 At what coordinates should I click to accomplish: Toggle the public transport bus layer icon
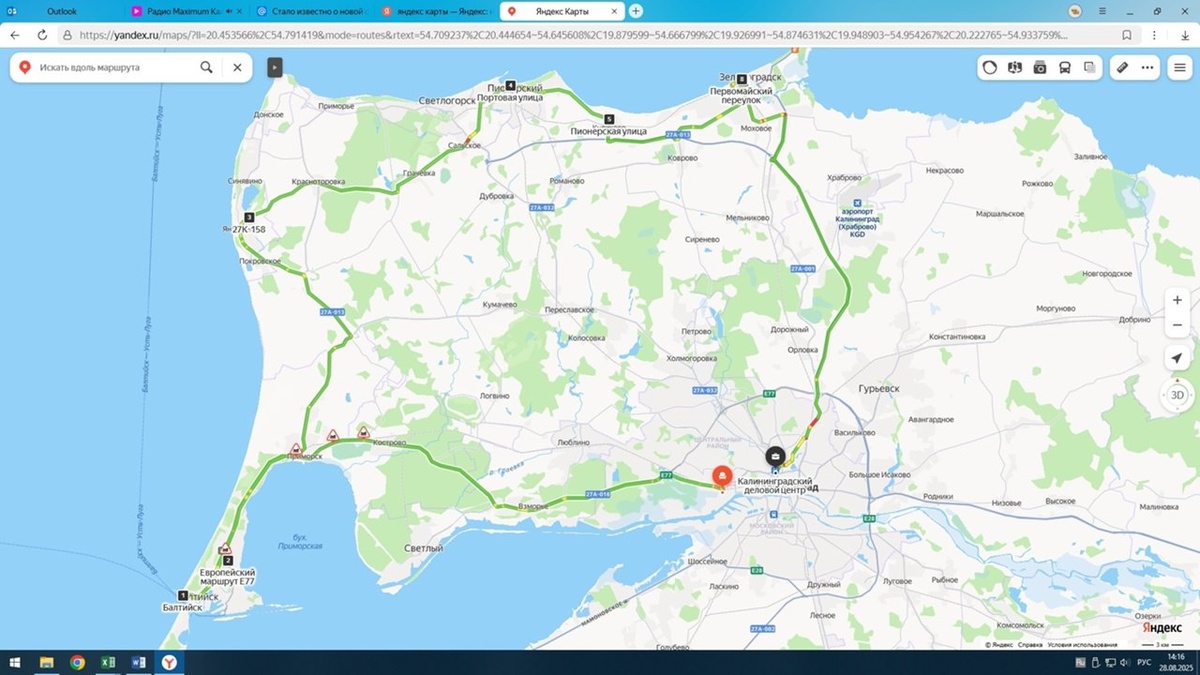pyautogui.click(x=1065, y=68)
